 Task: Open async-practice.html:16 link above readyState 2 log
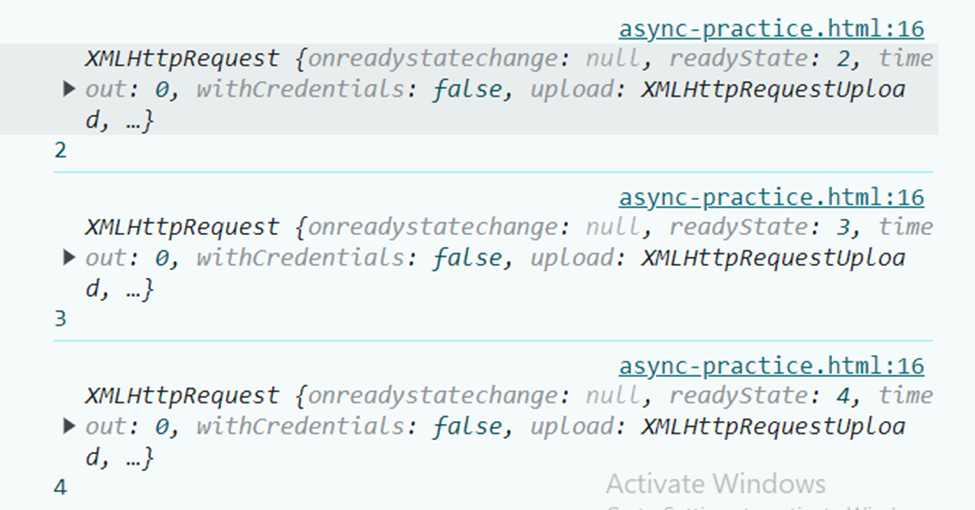(771, 29)
